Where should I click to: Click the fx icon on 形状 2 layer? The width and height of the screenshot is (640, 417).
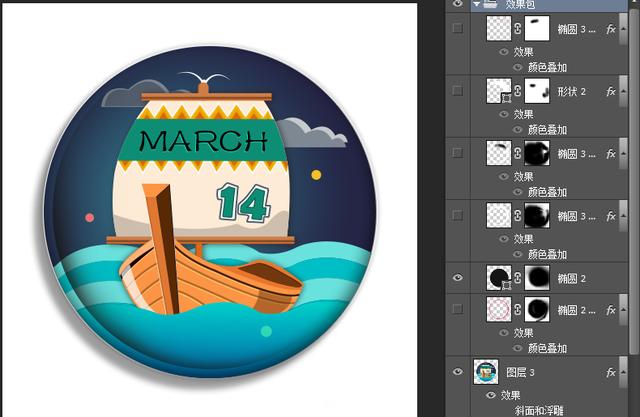click(x=611, y=91)
